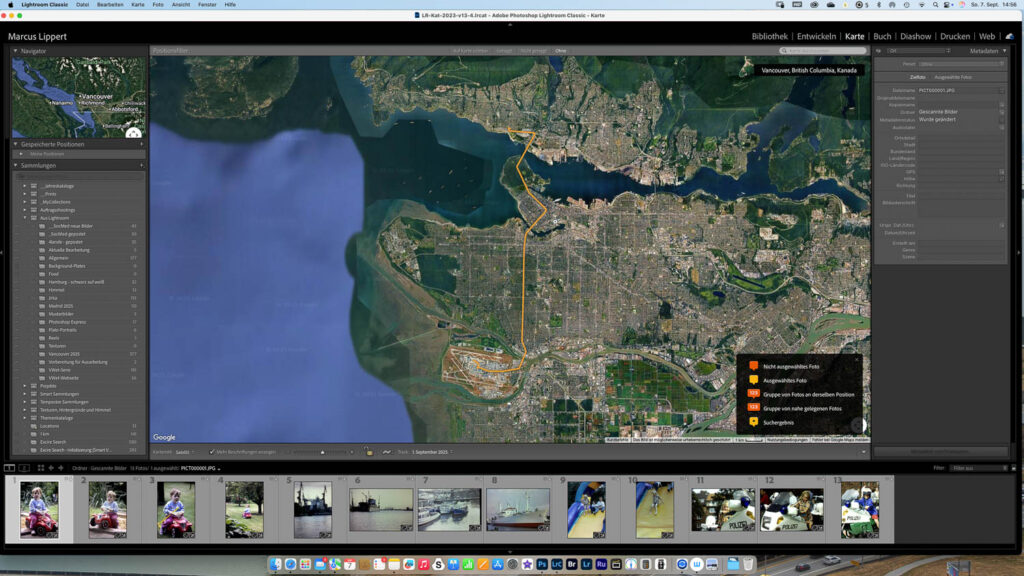Toggle the Metadata panel switch at panel top left

coord(878,51)
